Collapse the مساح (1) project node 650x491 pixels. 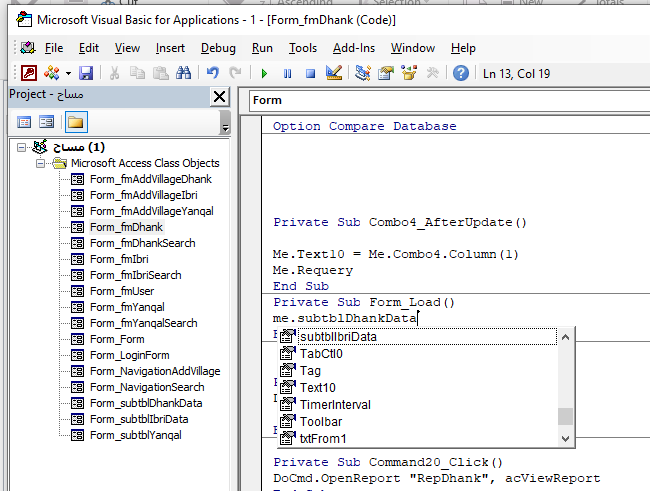click(x=21, y=147)
